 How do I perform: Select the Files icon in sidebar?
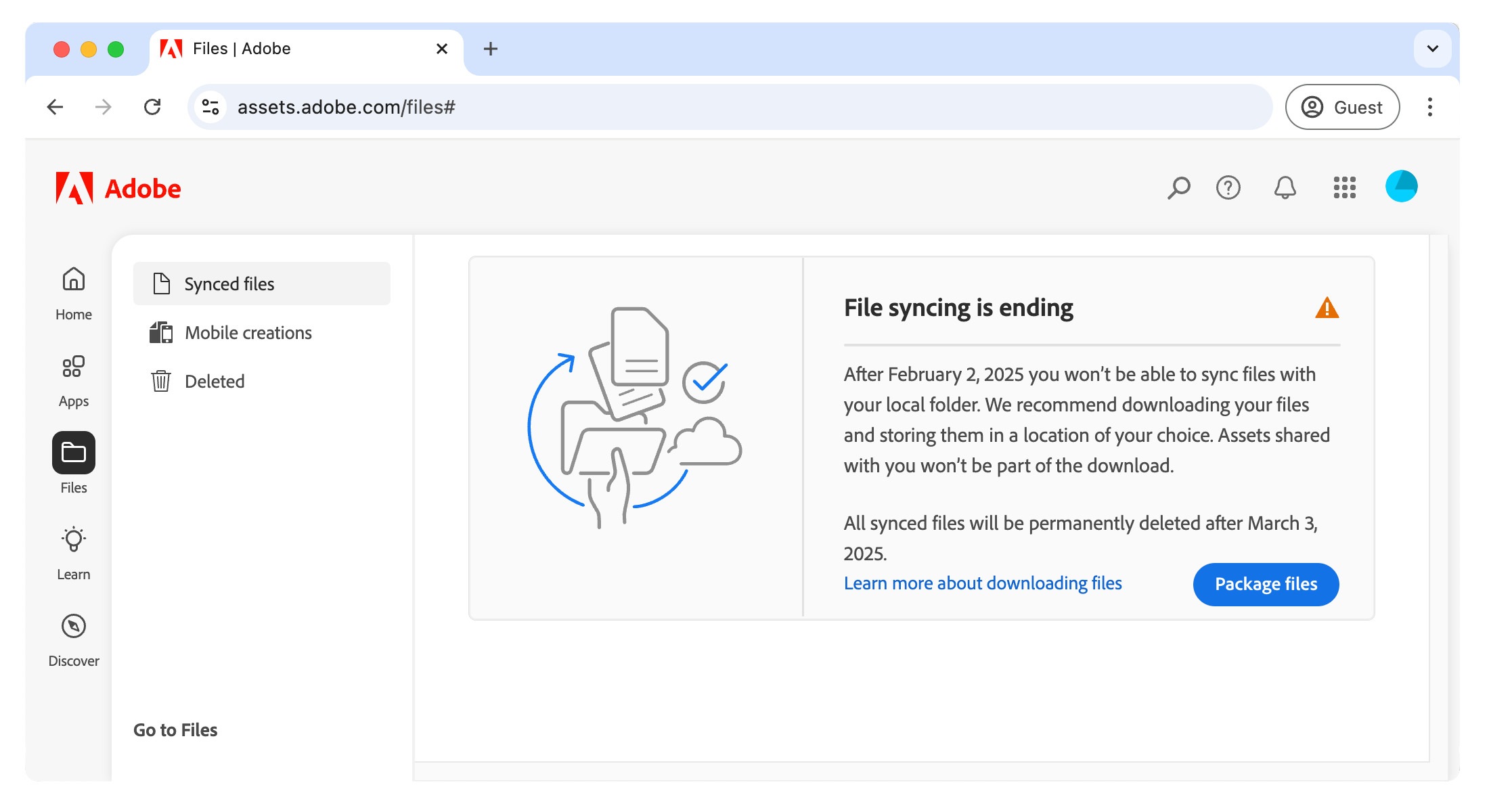tap(74, 453)
